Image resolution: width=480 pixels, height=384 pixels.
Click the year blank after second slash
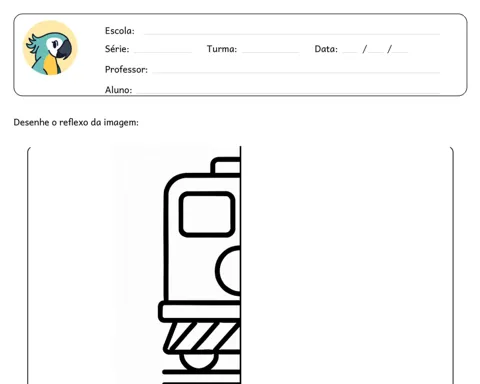[x=400, y=52]
